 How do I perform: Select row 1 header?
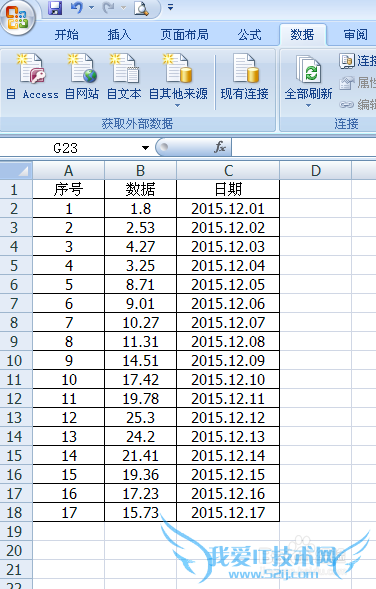point(17,189)
